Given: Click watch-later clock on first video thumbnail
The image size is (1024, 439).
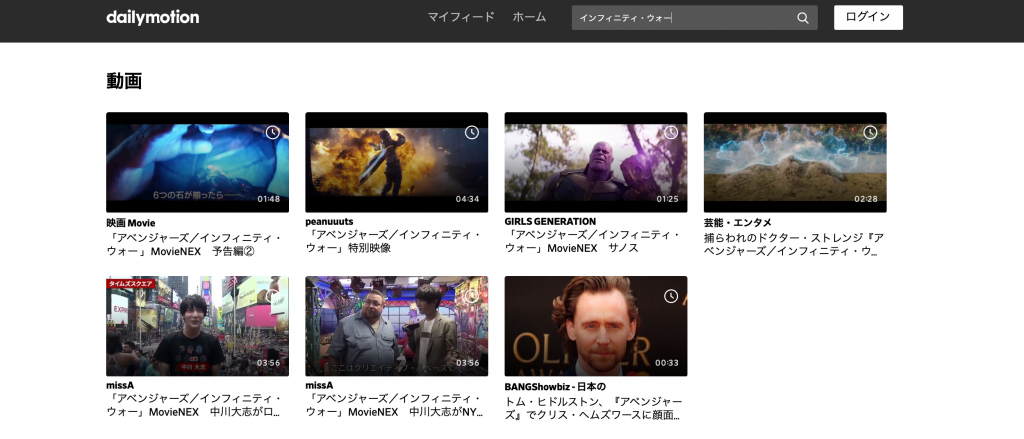Looking at the screenshot, I should coord(272,132).
